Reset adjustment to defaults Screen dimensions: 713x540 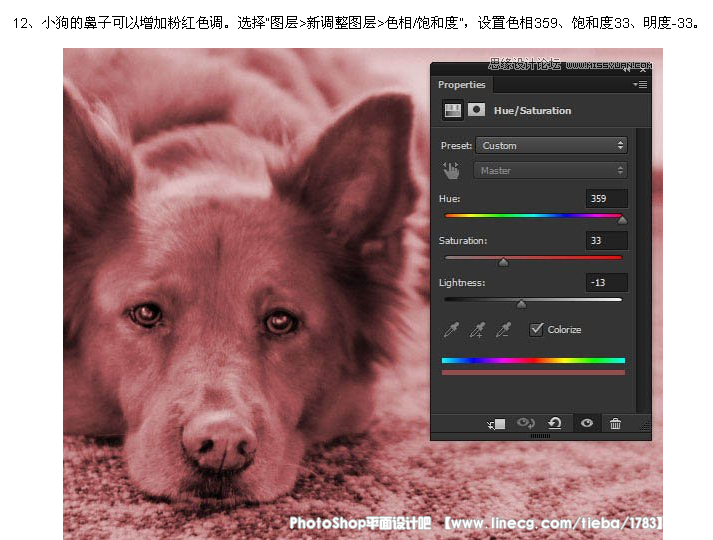point(555,424)
